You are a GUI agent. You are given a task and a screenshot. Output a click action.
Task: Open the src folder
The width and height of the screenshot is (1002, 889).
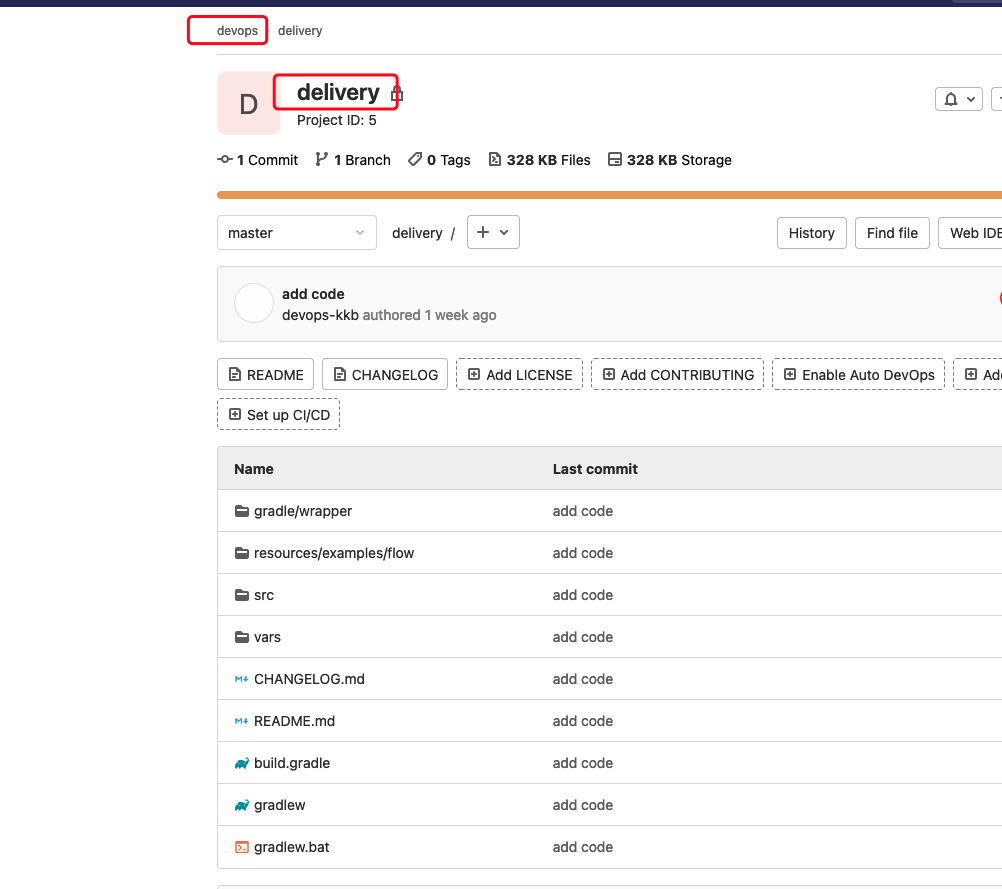pos(263,595)
